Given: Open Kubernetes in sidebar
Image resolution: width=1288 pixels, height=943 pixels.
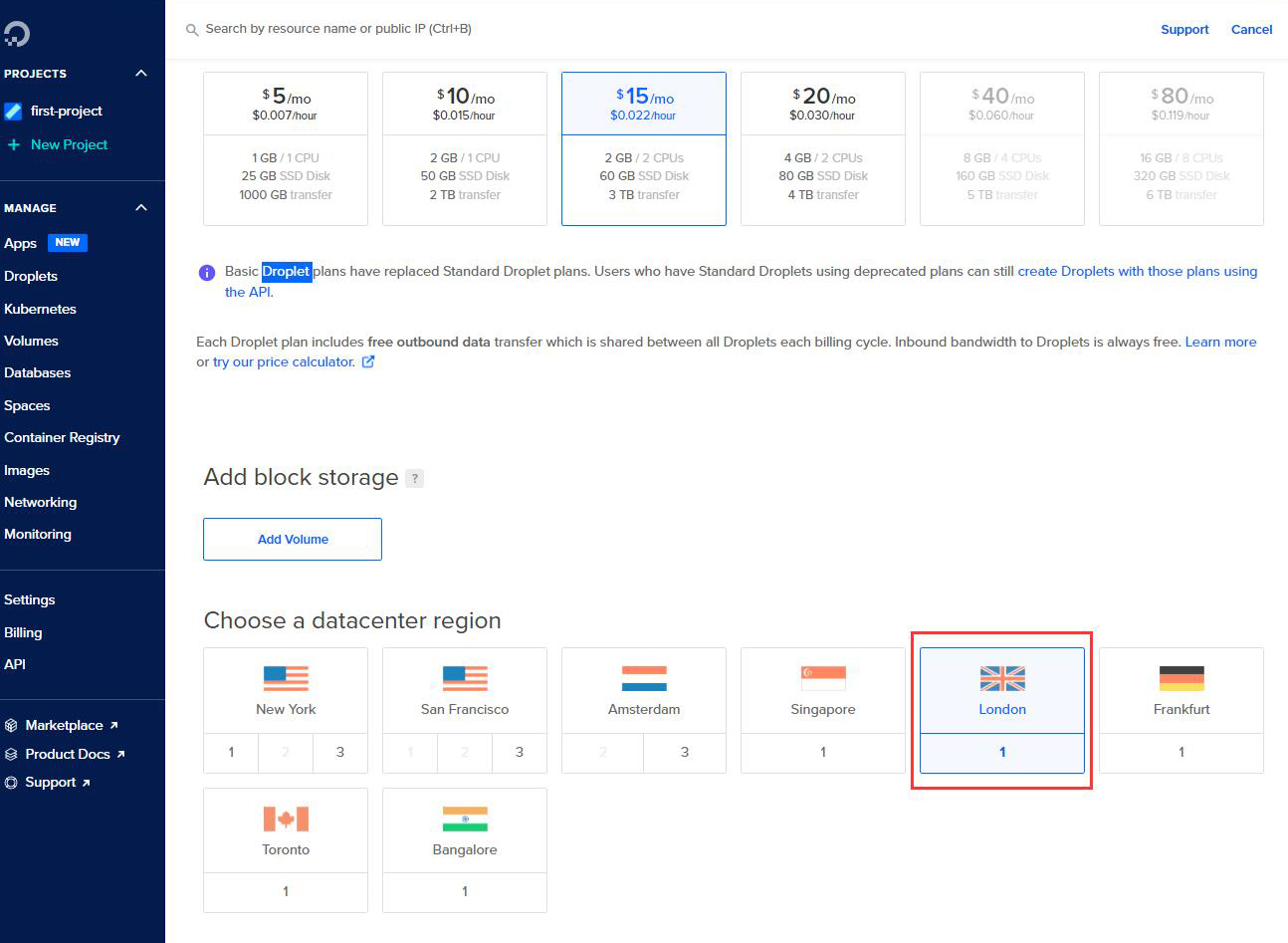Looking at the screenshot, I should (x=40, y=309).
